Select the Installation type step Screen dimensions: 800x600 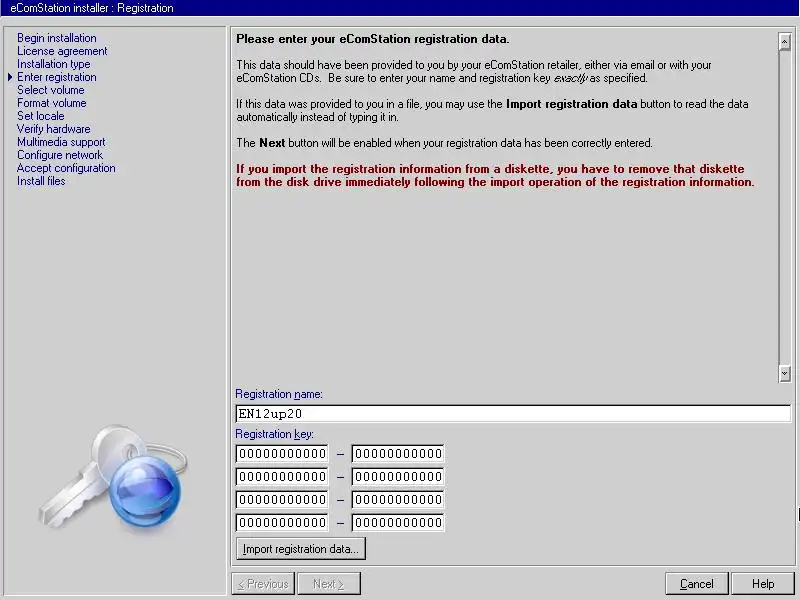coord(54,64)
